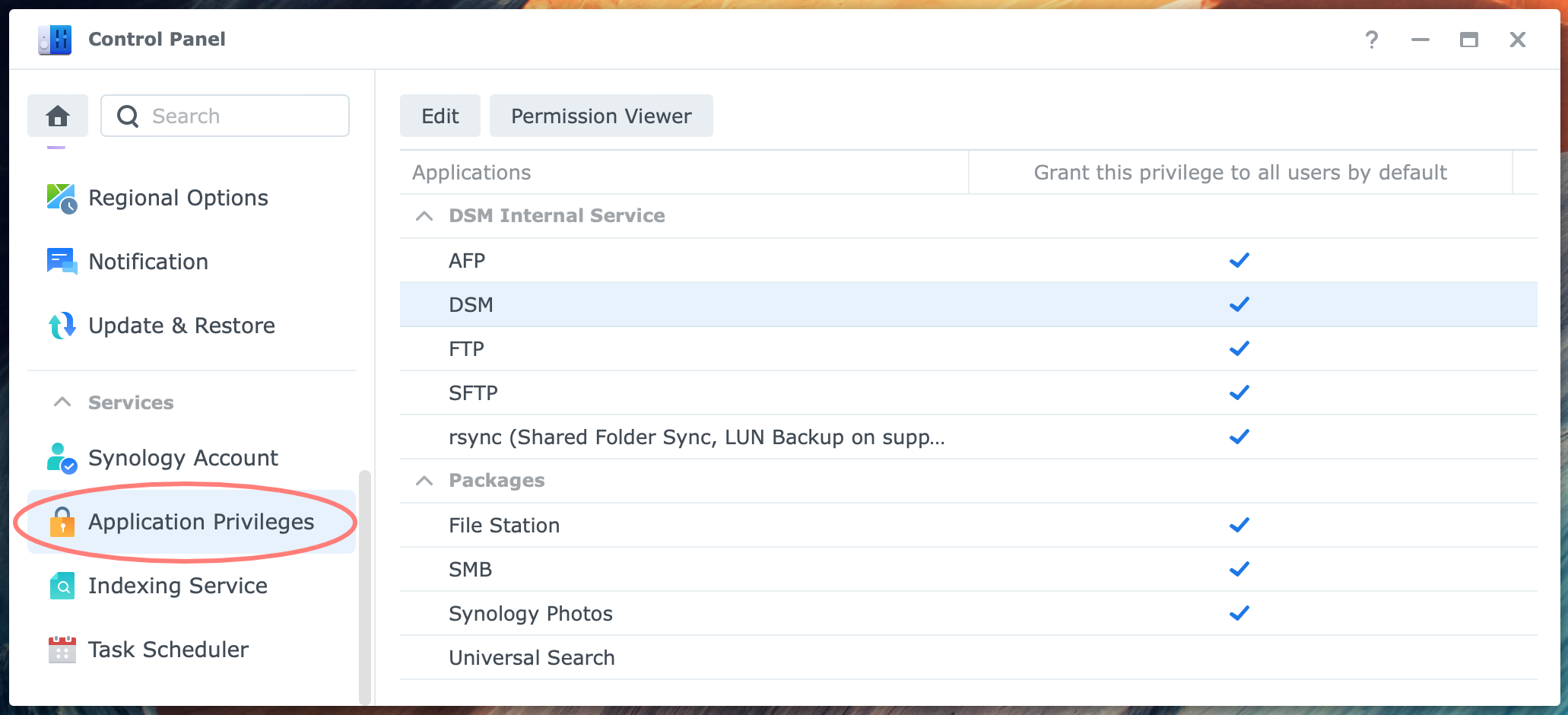Select the FTP row
1568x715 pixels.
(x=969, y=348)
